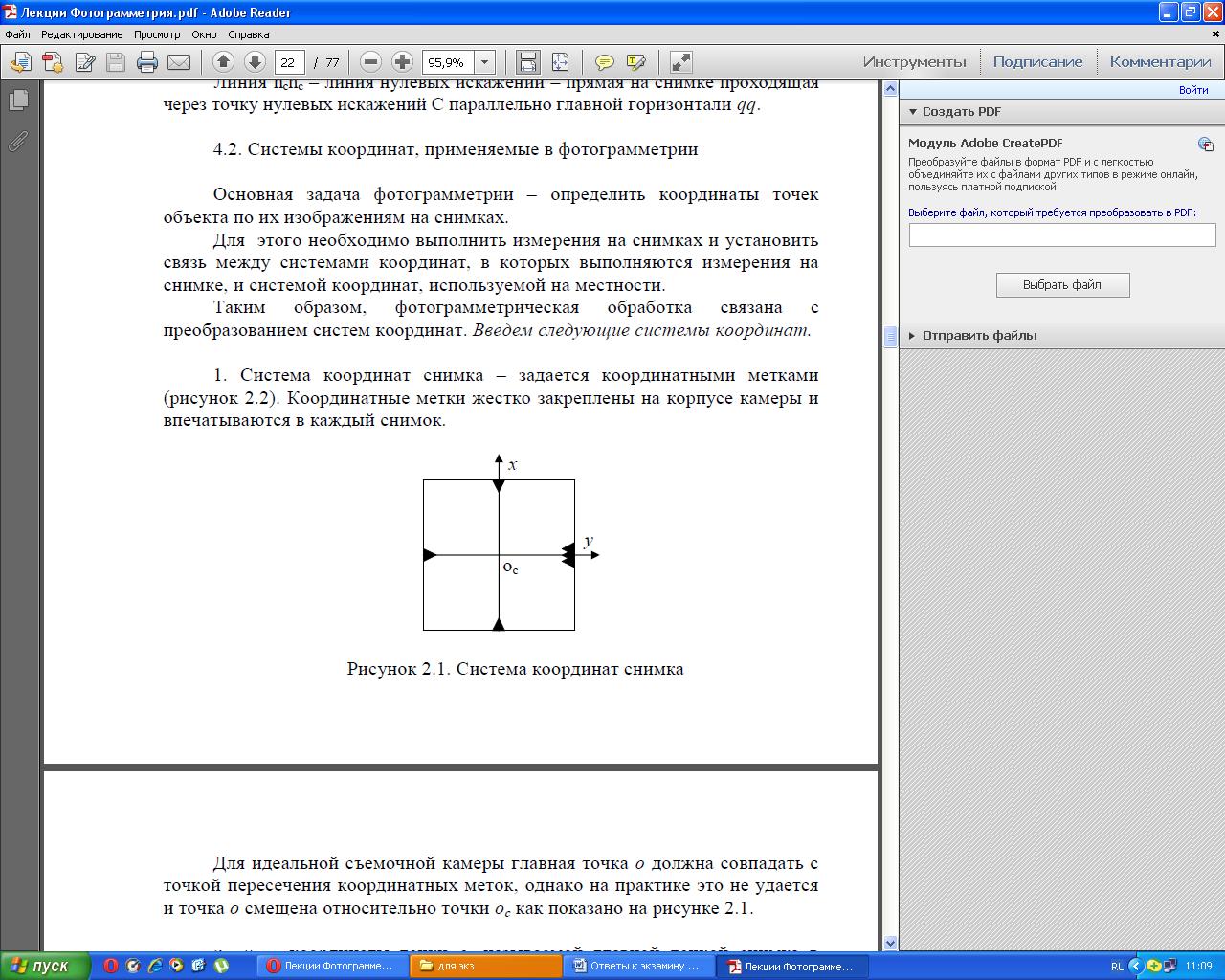
Task: Click the RL language indicator in tray
Action: (x=1117, y=967)
